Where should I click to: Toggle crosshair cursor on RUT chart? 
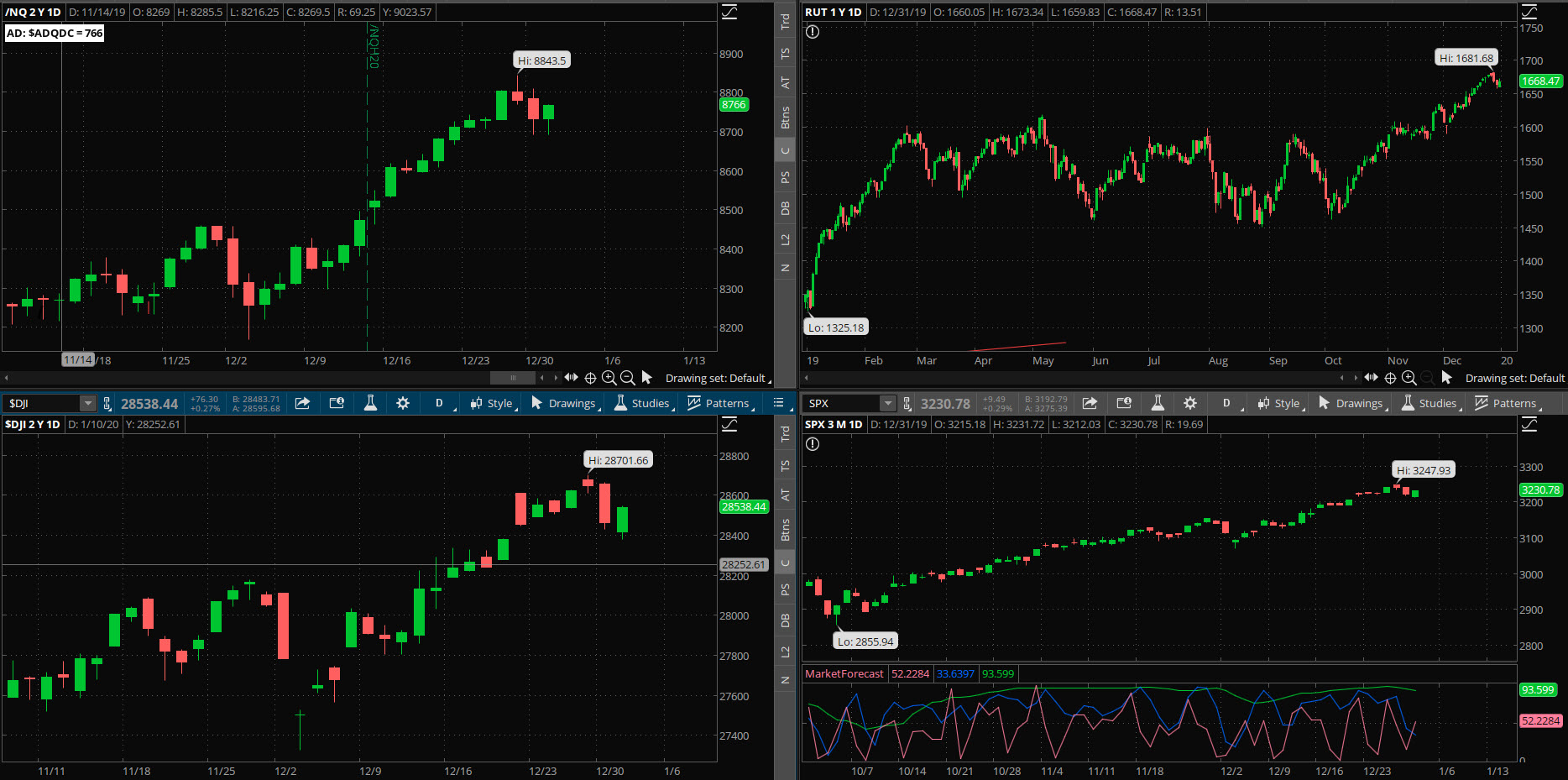pos(1390,378)
